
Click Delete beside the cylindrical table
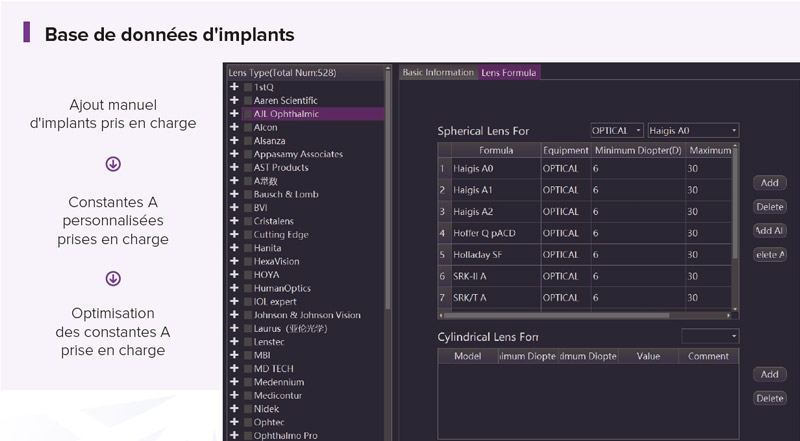[x=769, y=398]
